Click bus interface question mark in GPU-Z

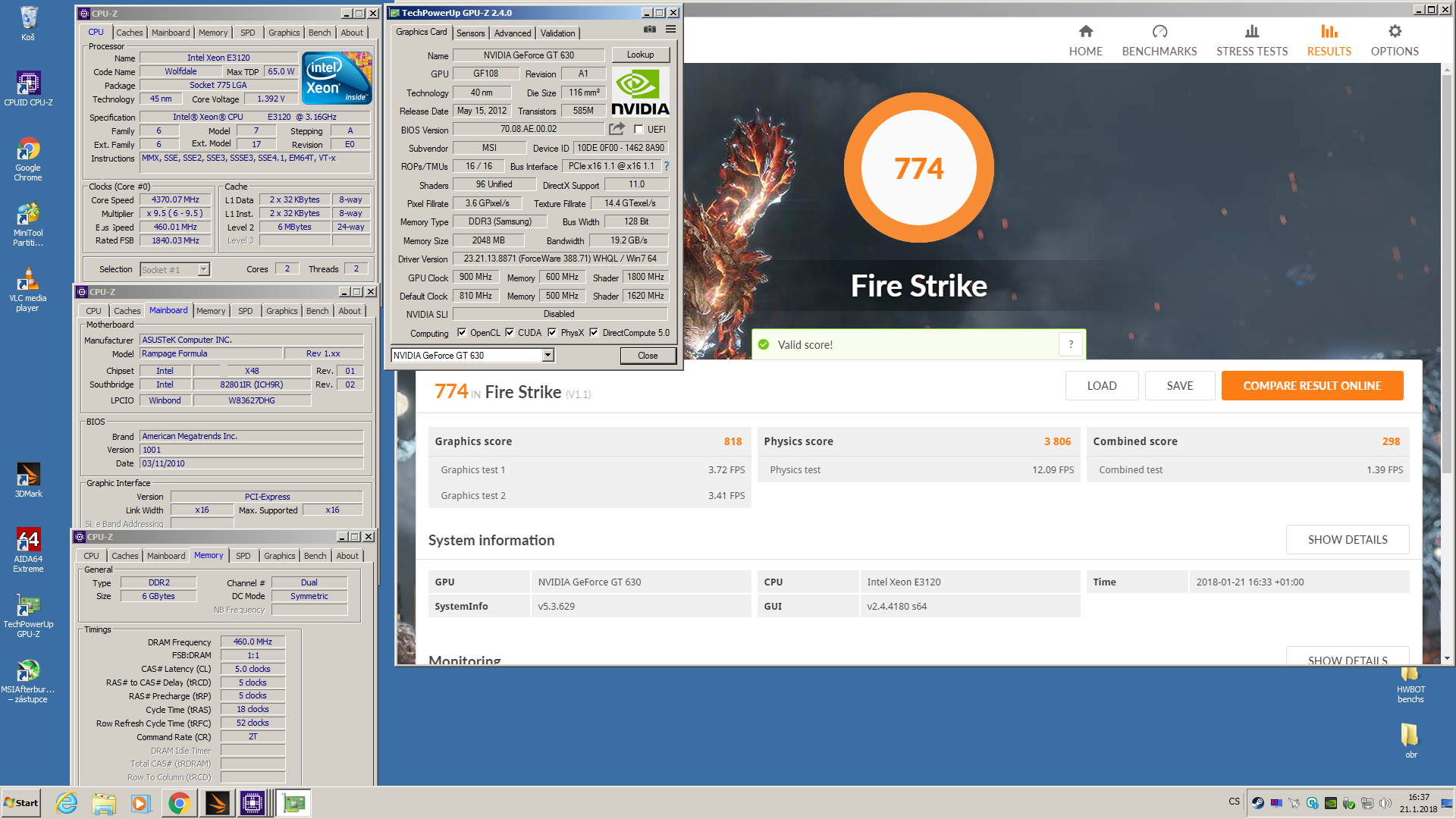tap(667, 166)
